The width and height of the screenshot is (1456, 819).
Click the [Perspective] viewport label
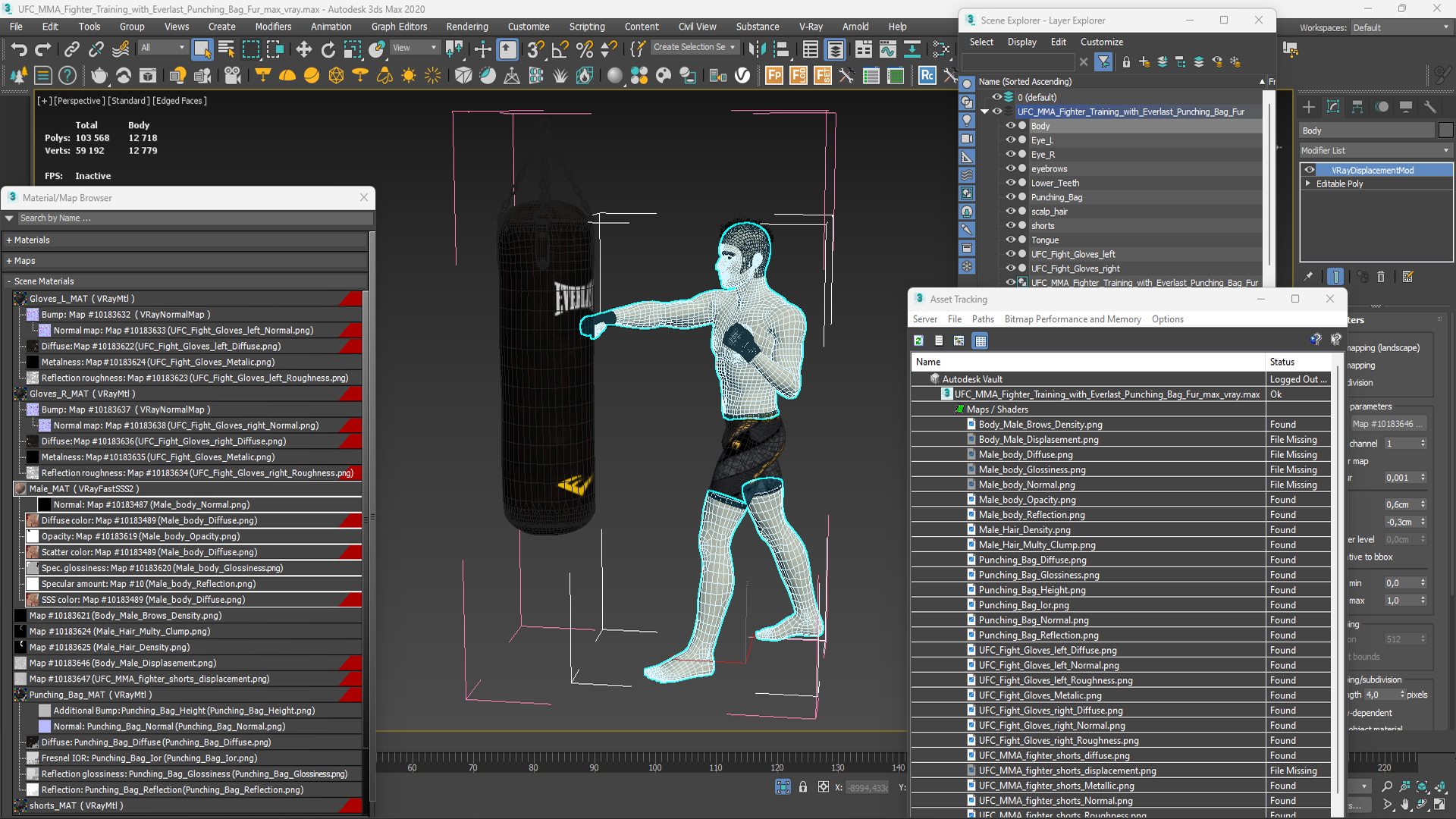pyautogui.click(x=79, y=101)
